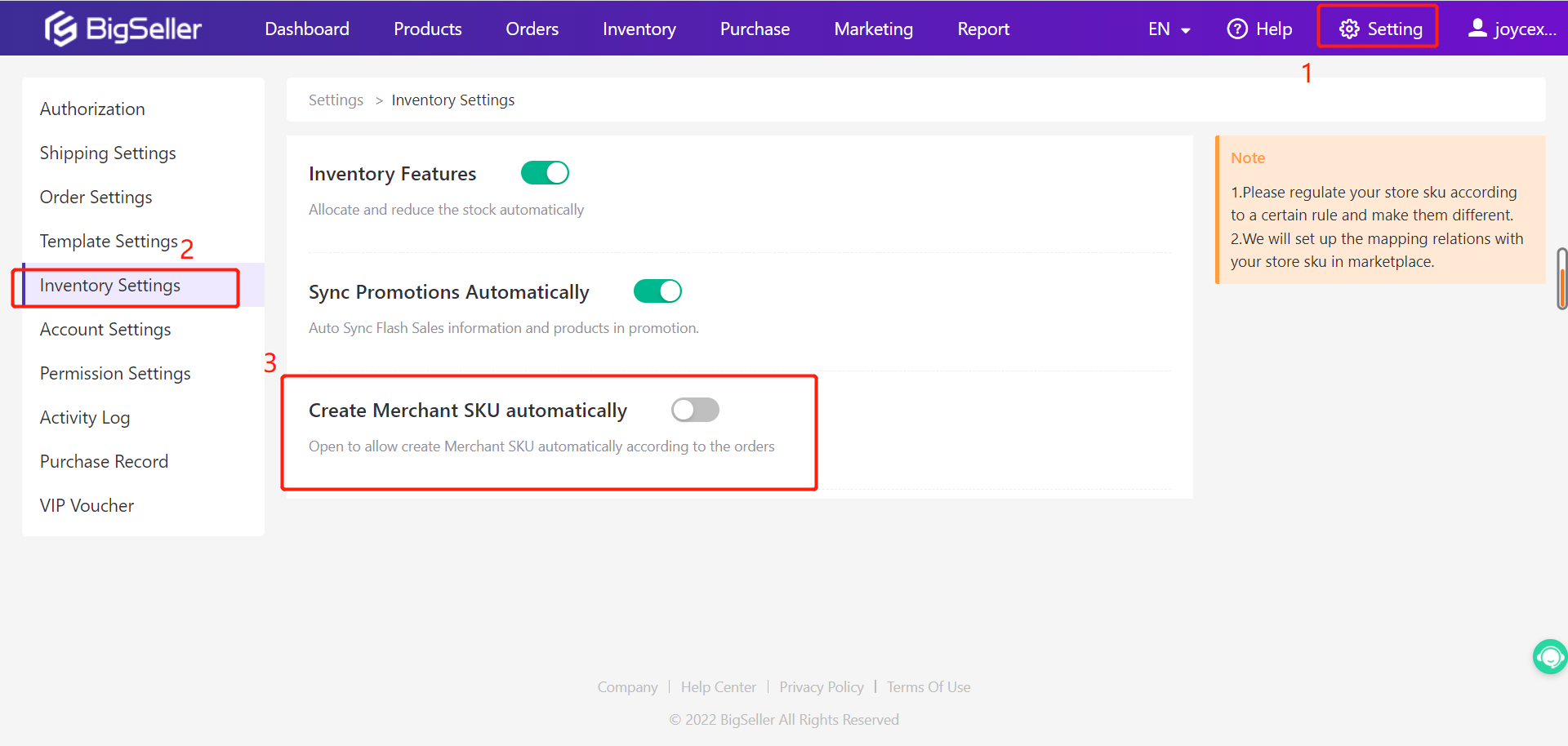The image size is (1568, 746).
Task: Click the 'Create Merchant SKU automatically' heading
Action: tap(468, 411)
